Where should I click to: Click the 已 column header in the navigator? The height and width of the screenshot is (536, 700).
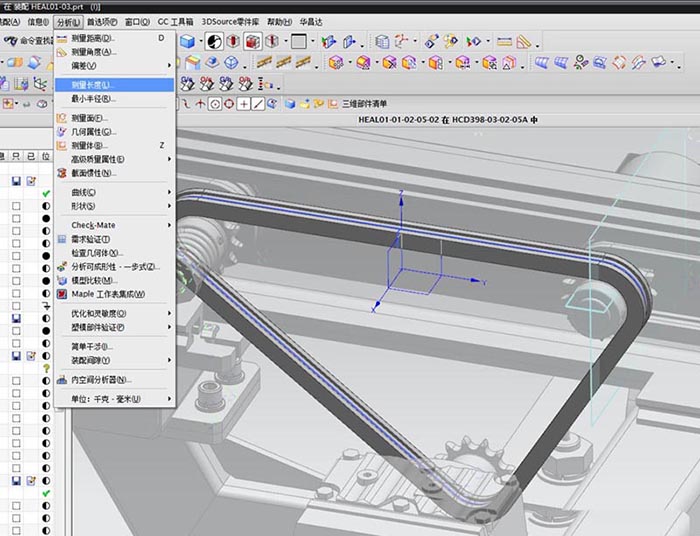(x=31, y=156)
